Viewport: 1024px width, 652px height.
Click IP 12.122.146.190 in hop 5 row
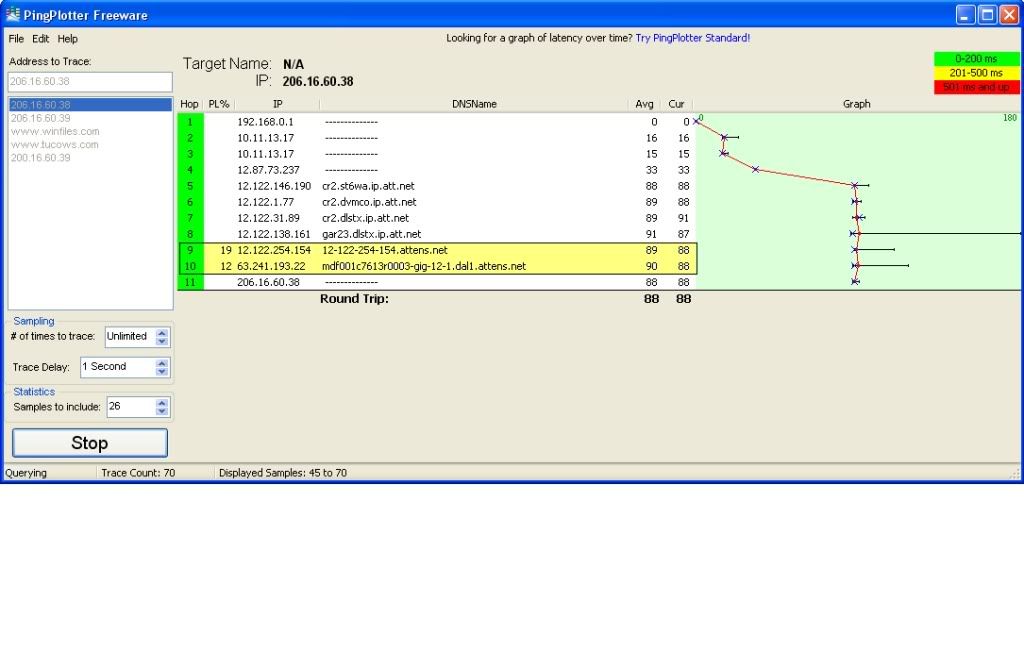point(274,186)
